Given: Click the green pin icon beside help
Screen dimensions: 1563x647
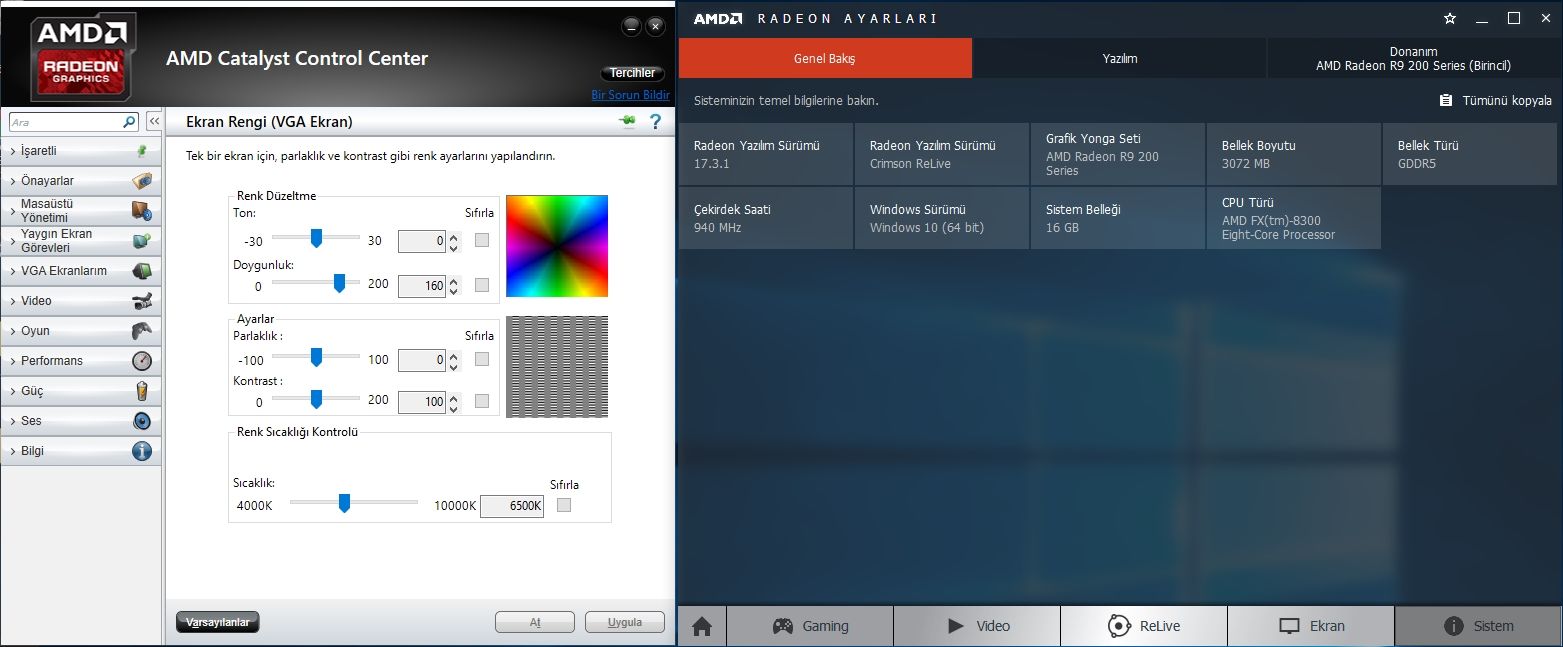Looking at the screenshot, I should (627, 121).
